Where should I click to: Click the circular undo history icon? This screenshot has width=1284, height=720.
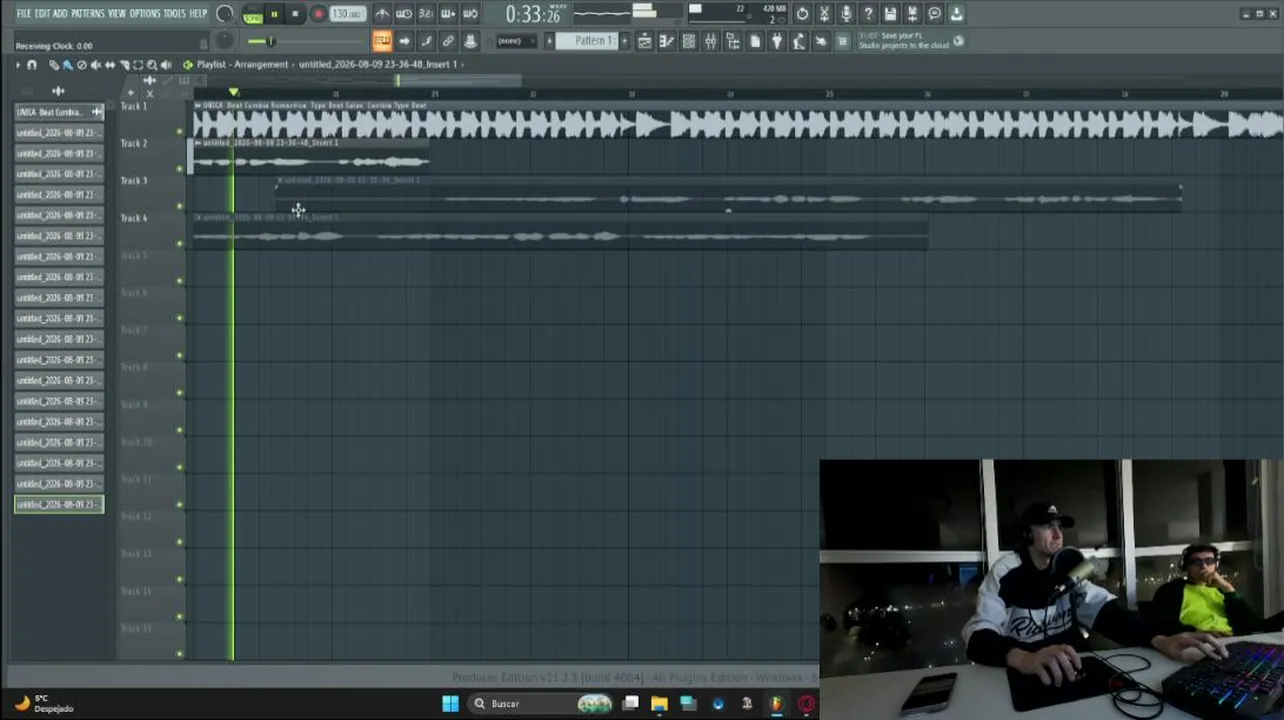point(802,14)
